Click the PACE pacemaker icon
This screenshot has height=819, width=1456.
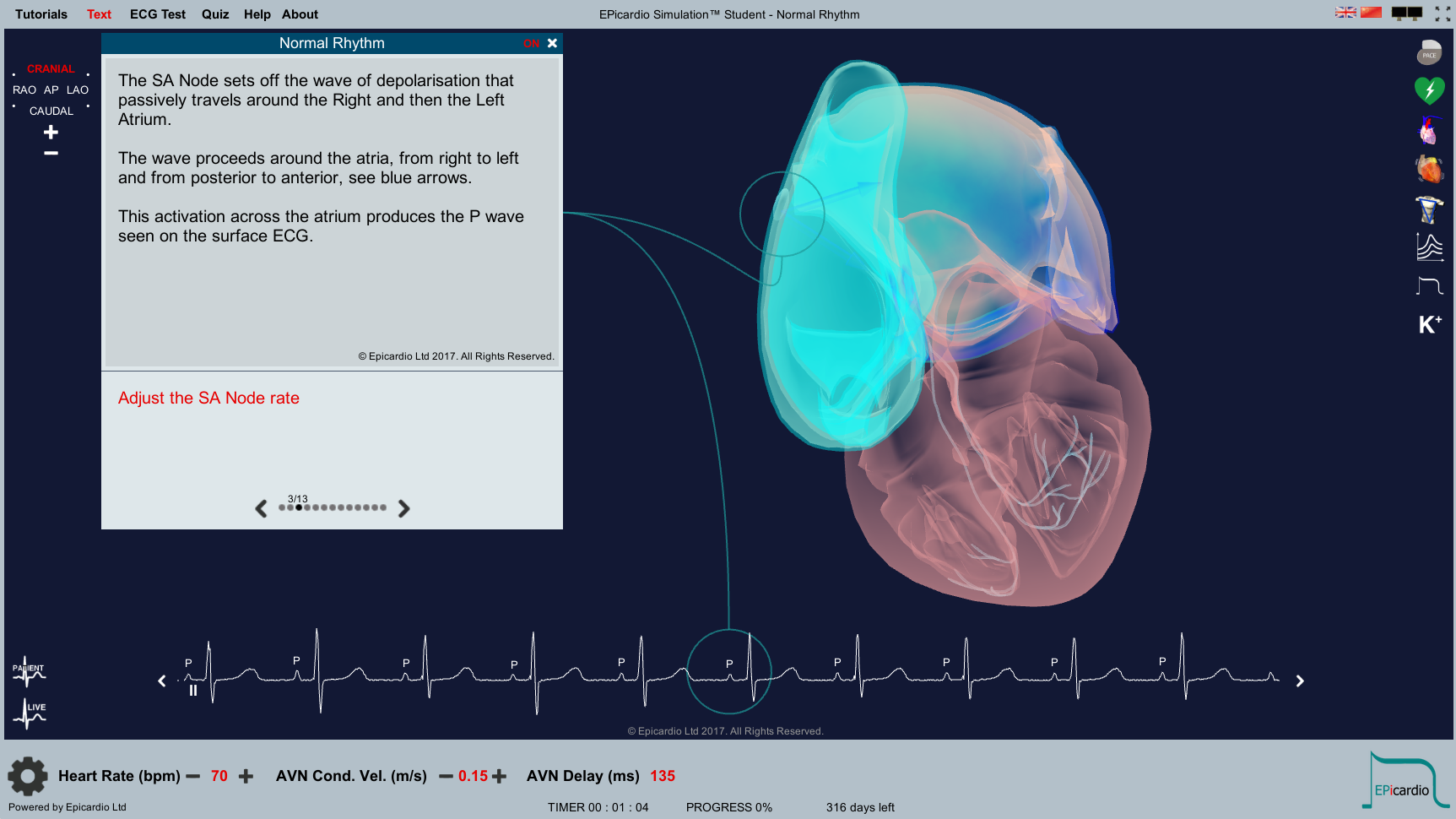[x=1429, y=52]
